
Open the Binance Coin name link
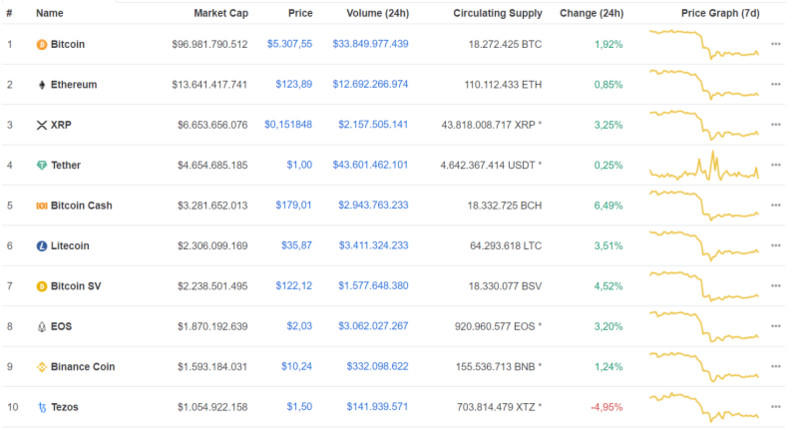[83, 366]
